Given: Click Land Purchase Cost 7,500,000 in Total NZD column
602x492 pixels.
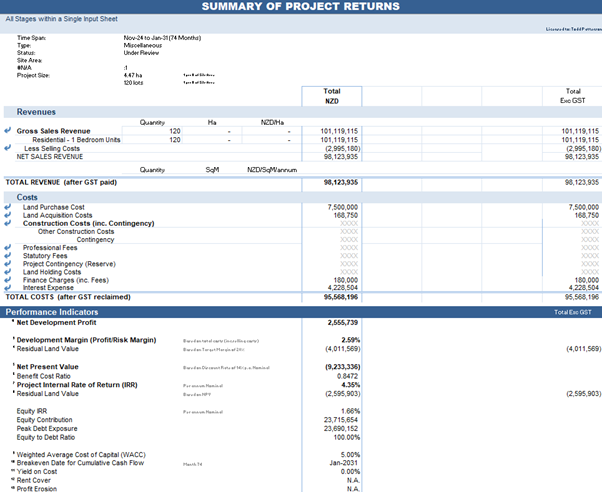Looking at the screenshot, I should 342,207.
